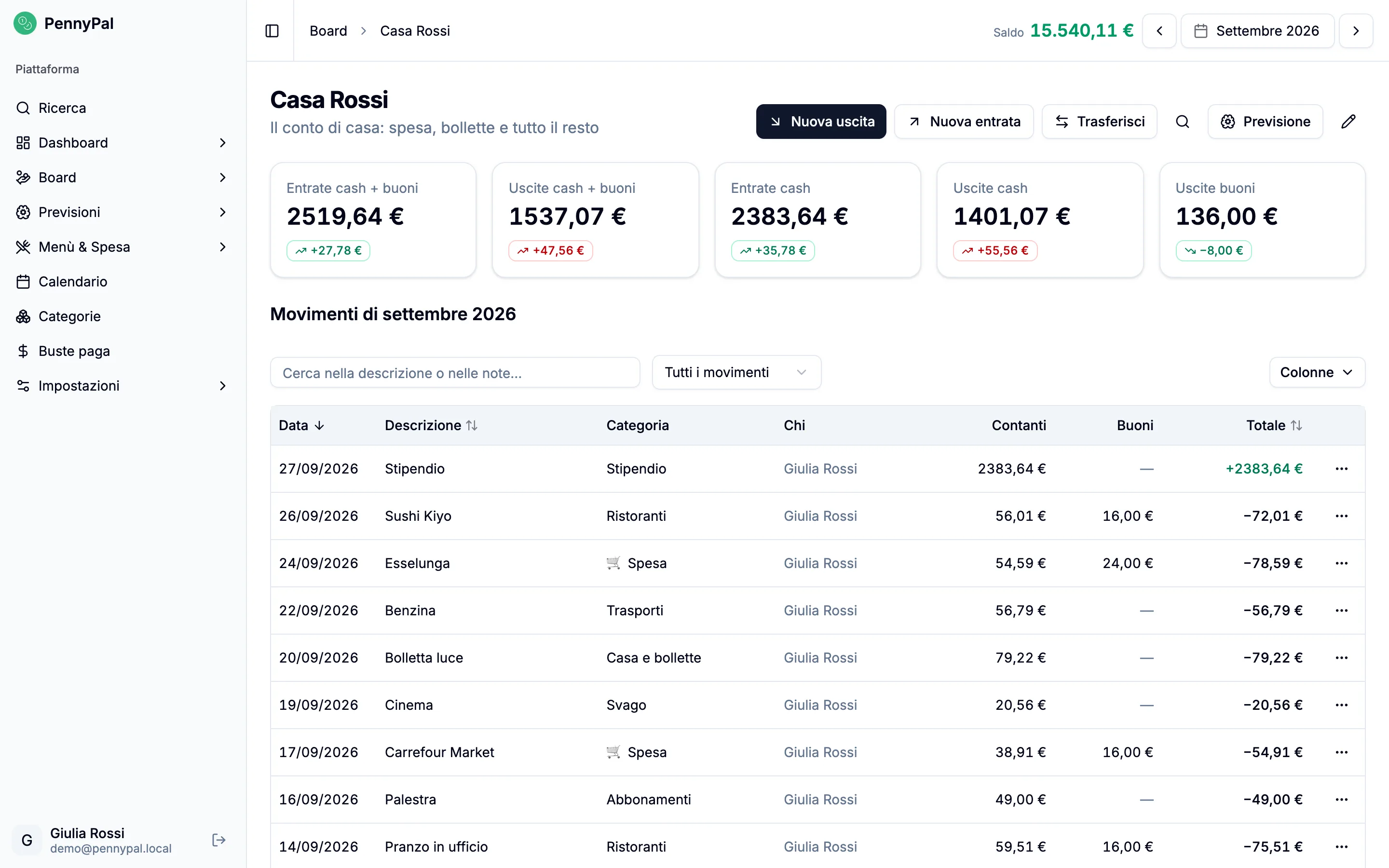Viewport: 1389px width, 868px height.
Task: Open the Colonne dropdown
Action: [1317, 373]
